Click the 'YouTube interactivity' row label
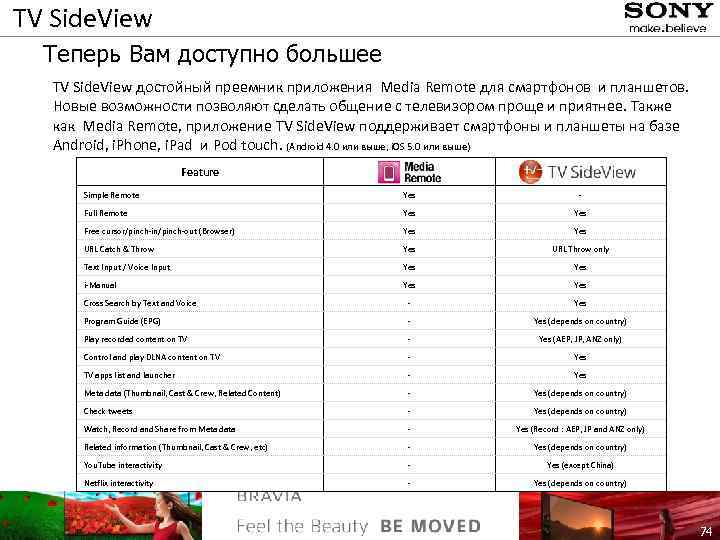 [x=123, y=465]
